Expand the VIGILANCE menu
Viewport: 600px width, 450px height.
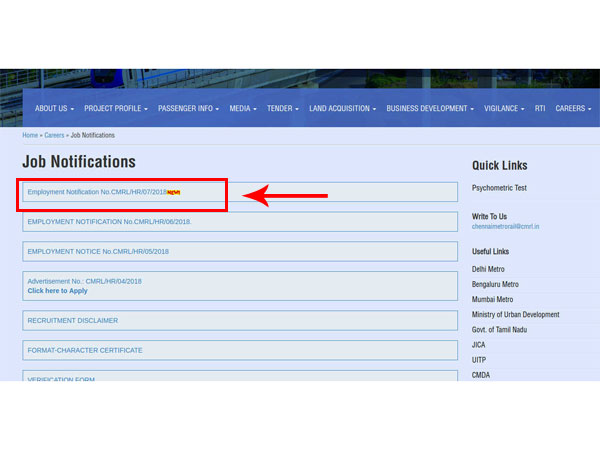(x=504, y=109)
